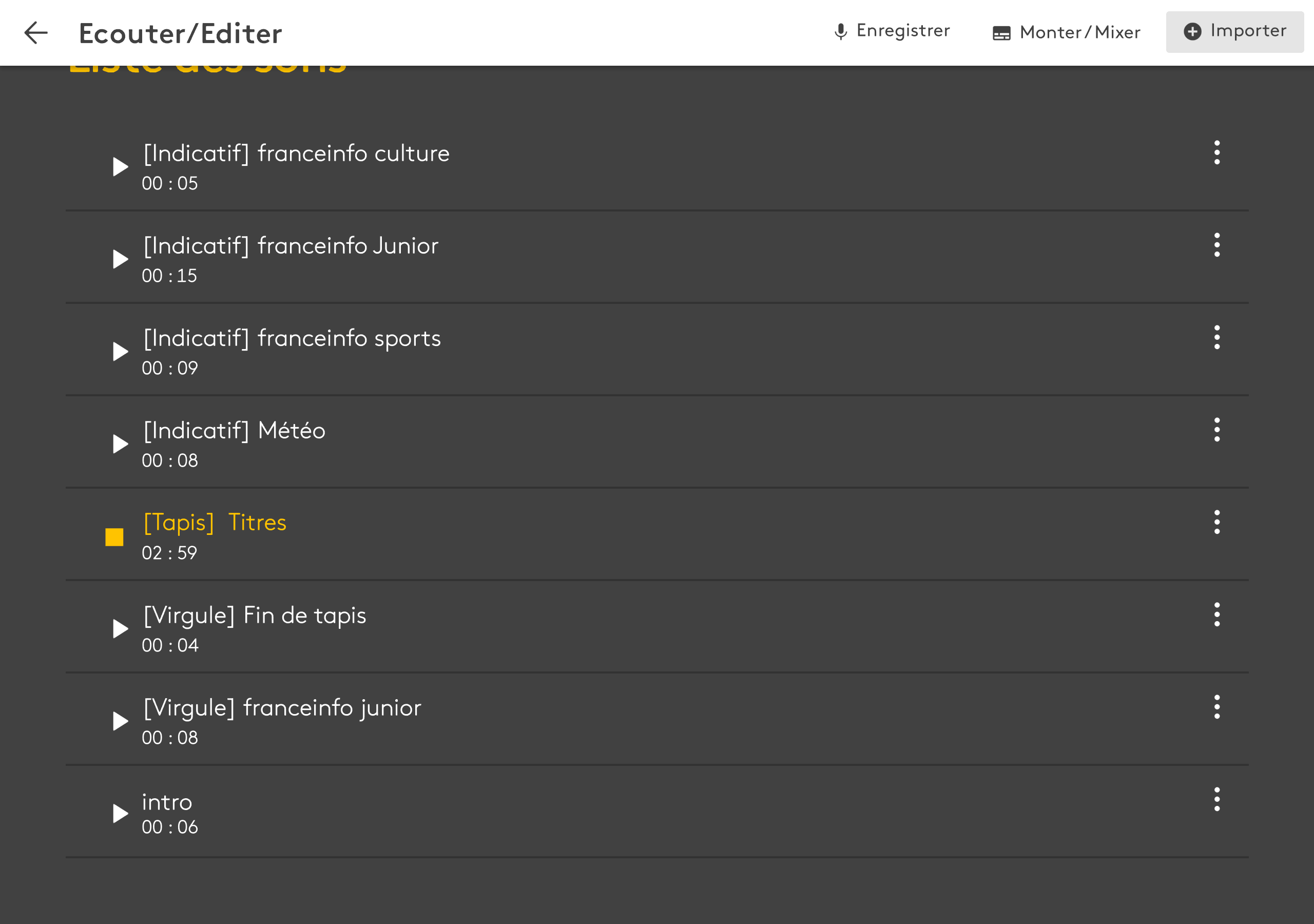Click the 02 : 59 duration
This screenshot has height=924, width=1314.
169,553
